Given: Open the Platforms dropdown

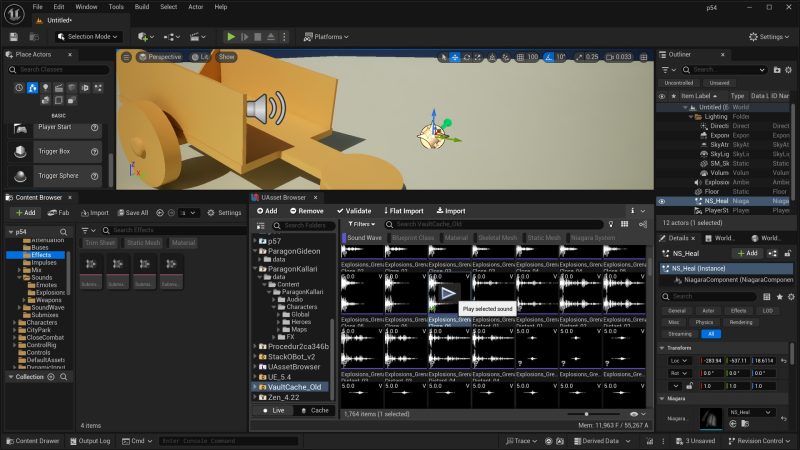Looking at the screenshot, I should pyautogui.click(x=328, y=37).
